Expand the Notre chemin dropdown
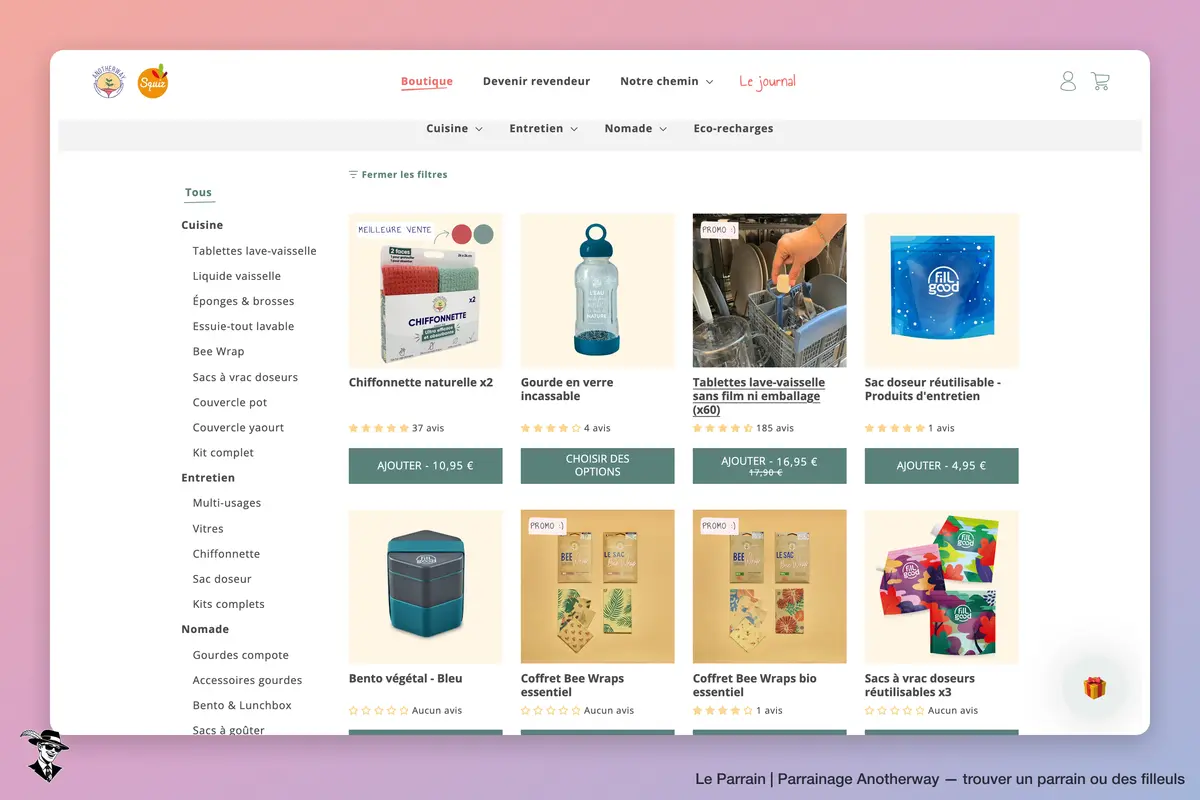The height and width of the screenshot is (800, 1200). coord(666,81)
